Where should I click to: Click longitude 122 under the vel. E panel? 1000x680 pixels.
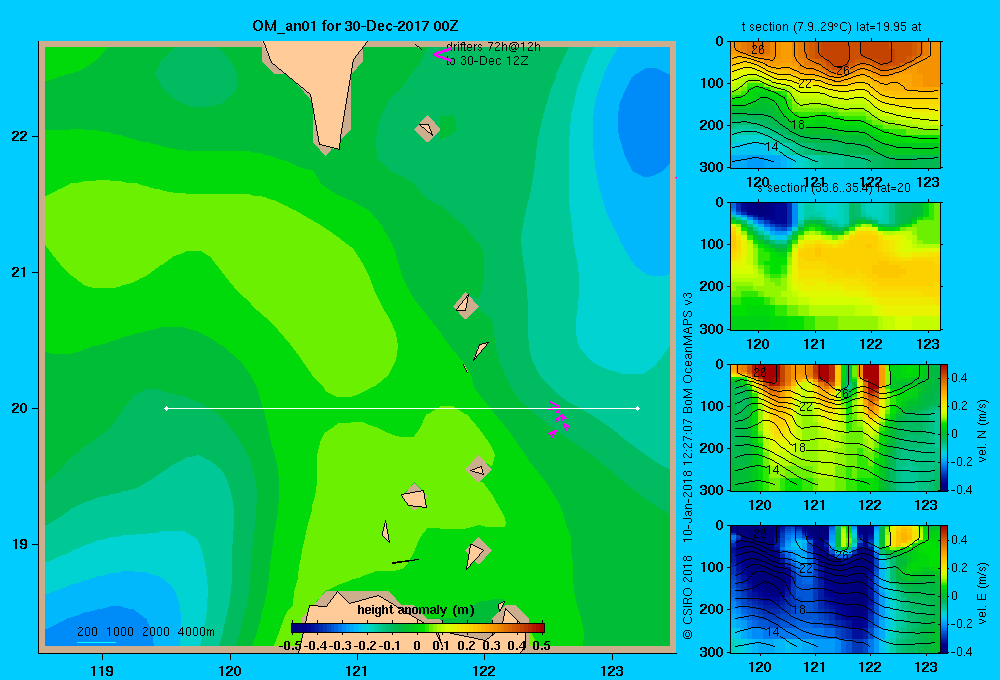click(x=869, y=667)
